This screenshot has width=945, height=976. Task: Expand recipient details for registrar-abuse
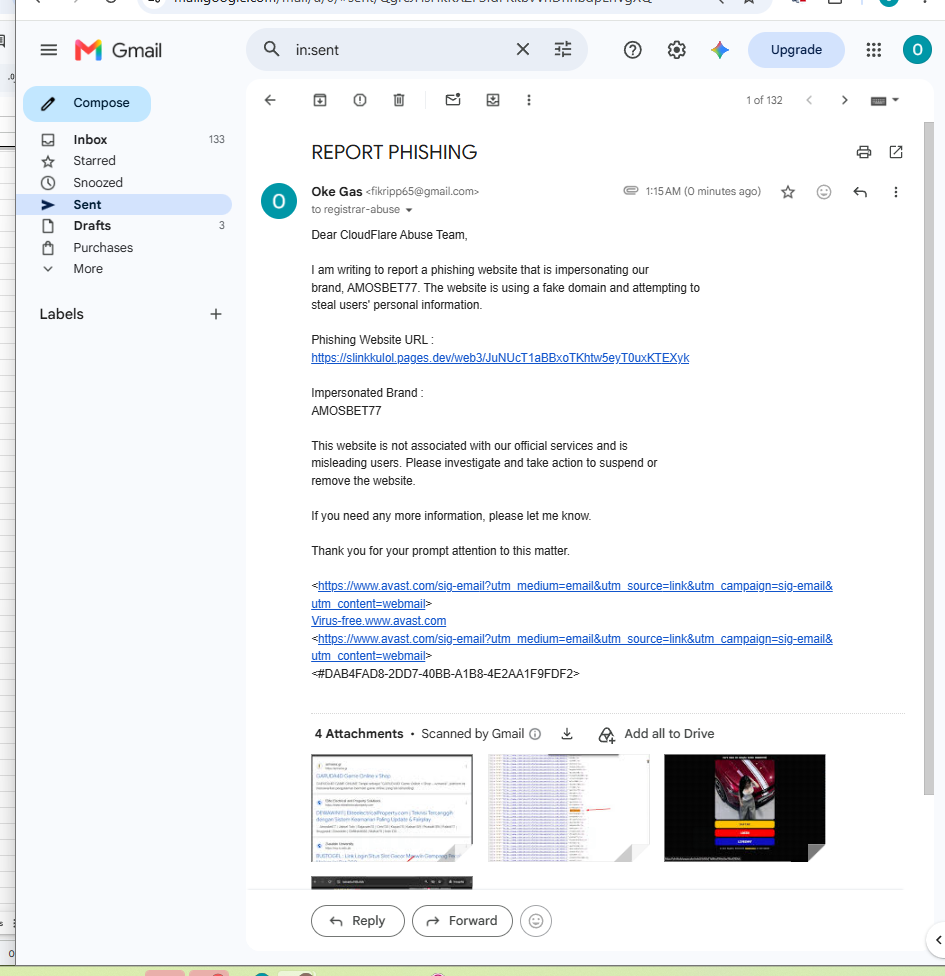(409, 210)
